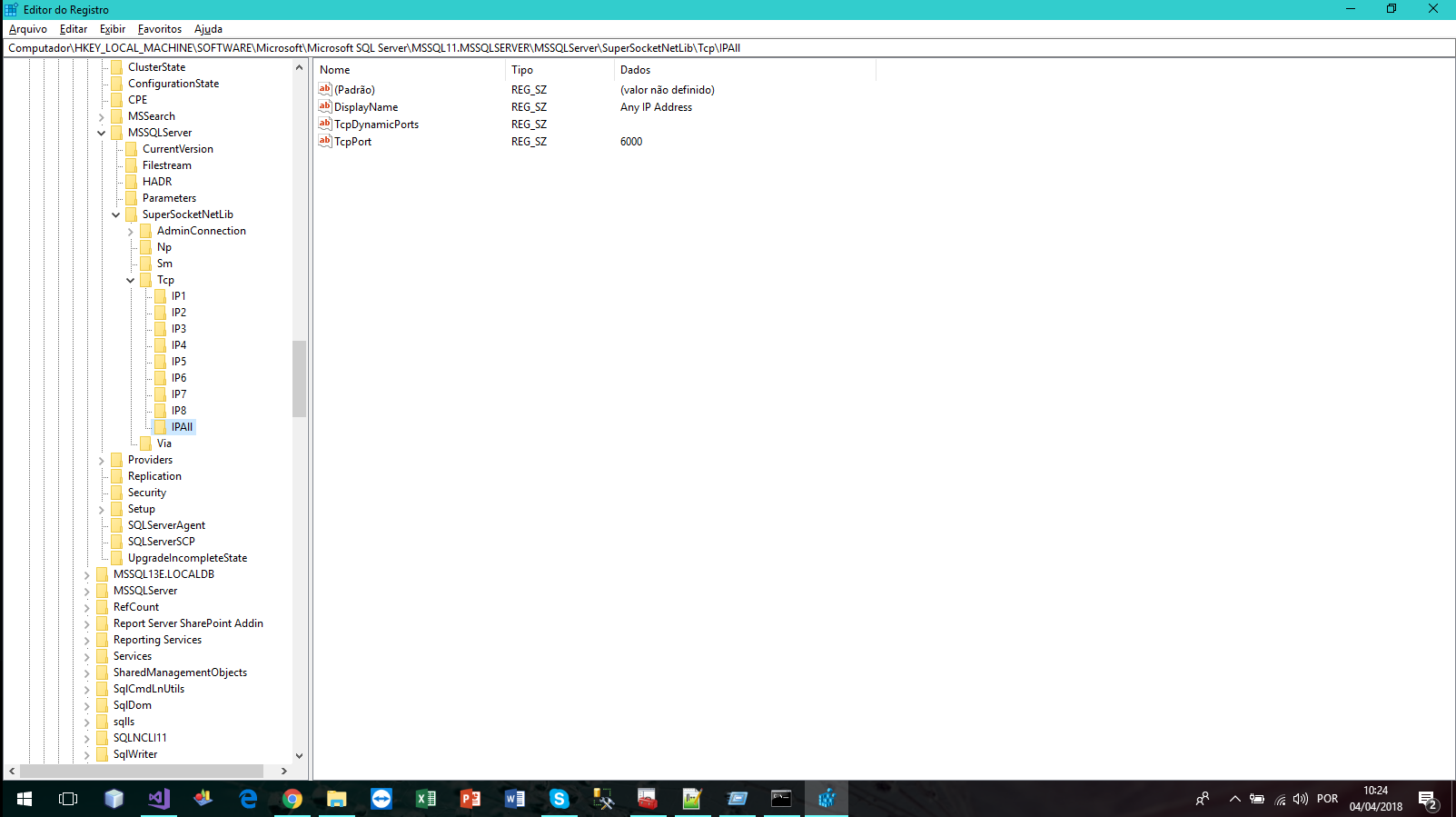Click the tree scroll up arrow

[x=299, y=67]
